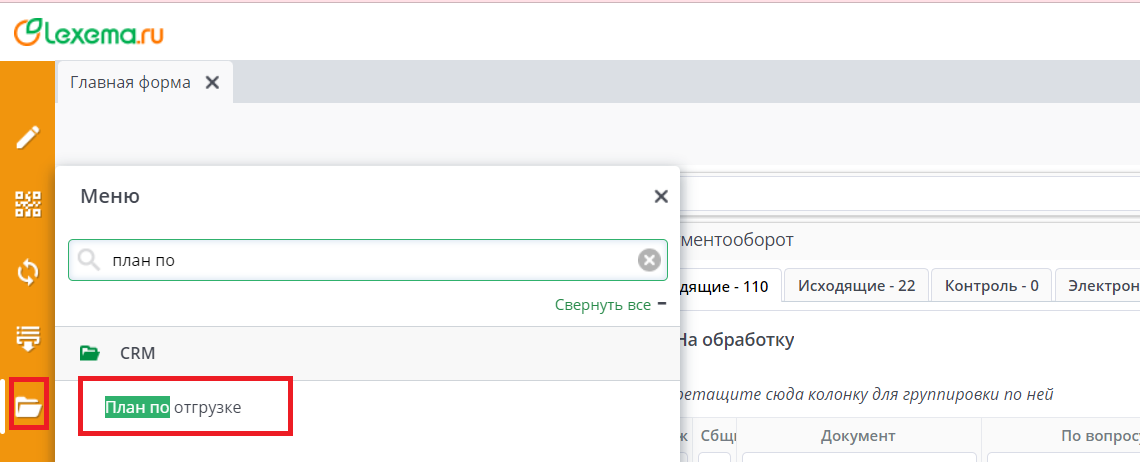
Task: Select the Главная форма tab
Action: 130,83
